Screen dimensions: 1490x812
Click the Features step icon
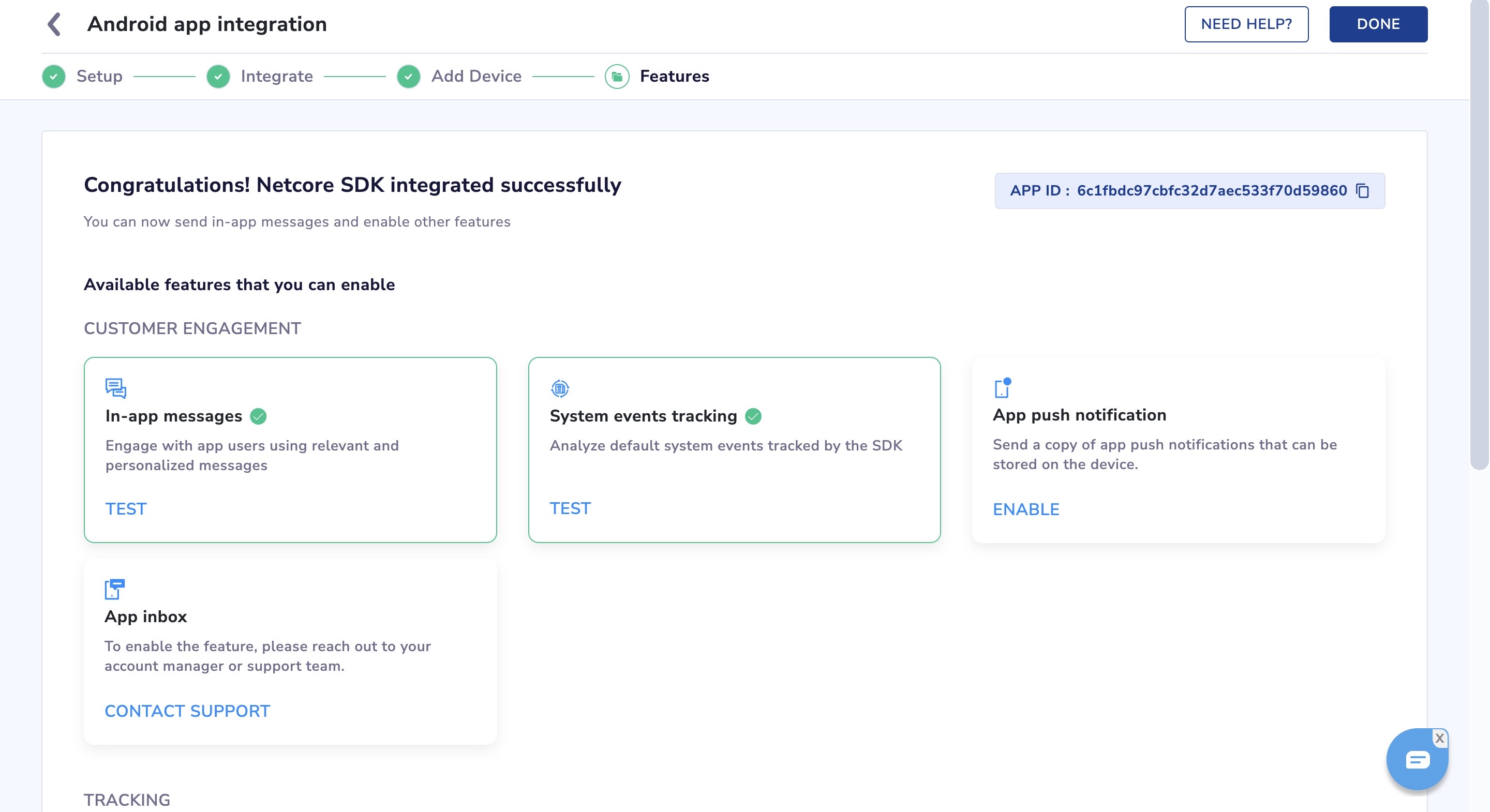coord(617,77)
